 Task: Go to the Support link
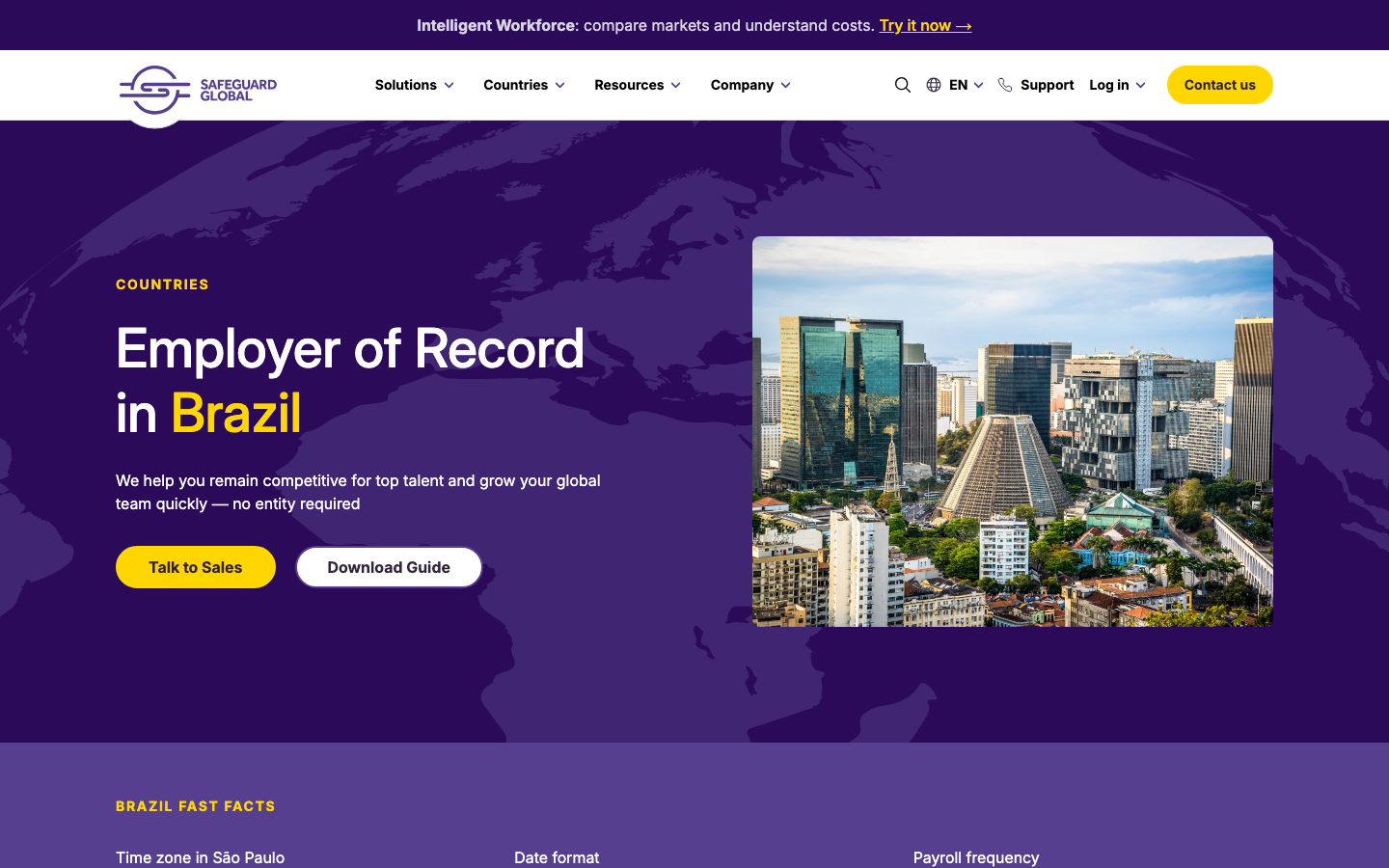1047,85
